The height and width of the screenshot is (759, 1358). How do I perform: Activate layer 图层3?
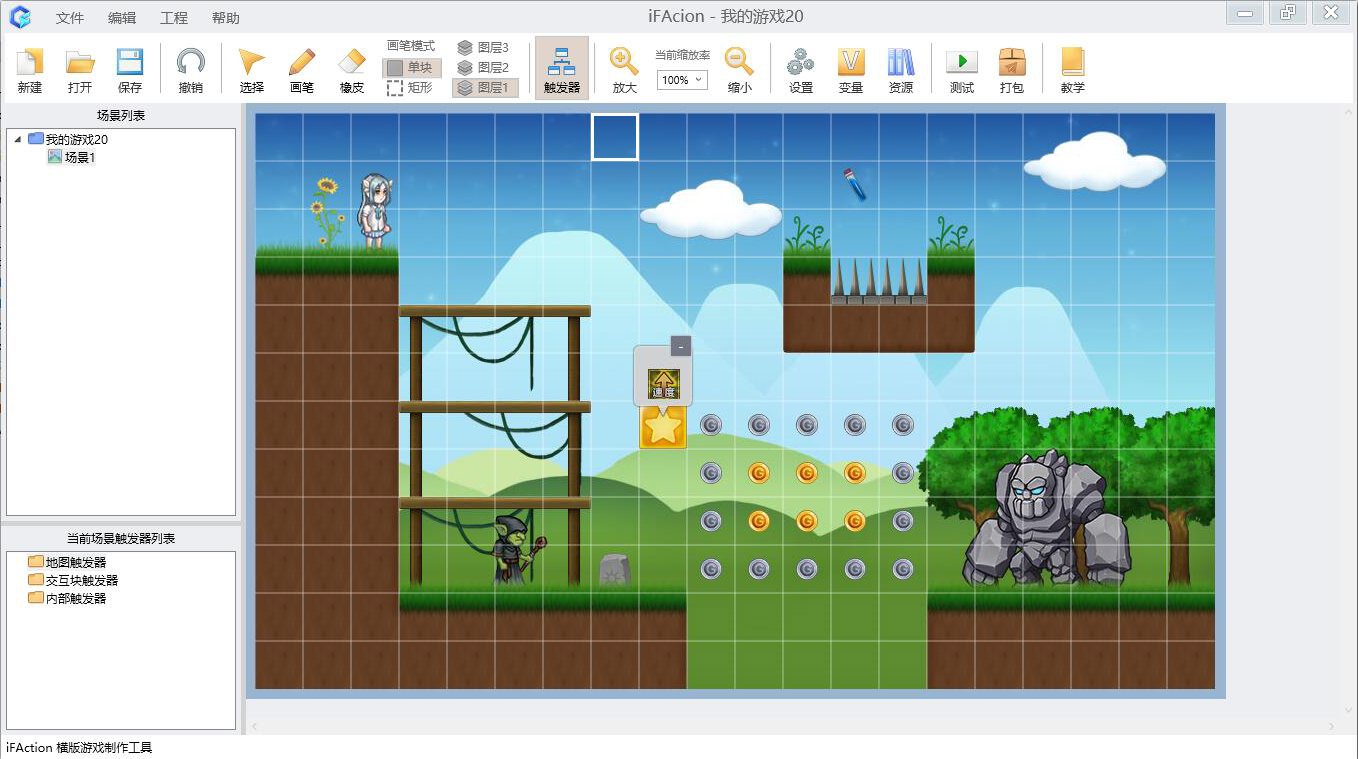coord(484,47)
